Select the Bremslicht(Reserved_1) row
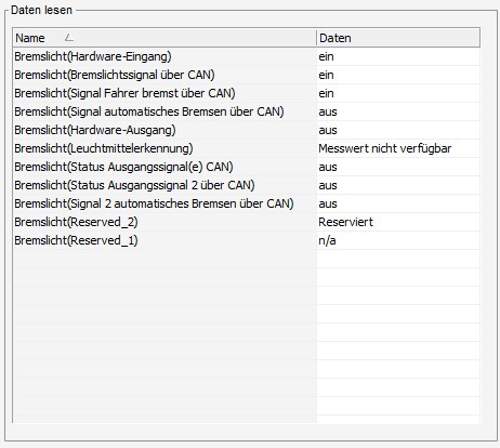Viewport: 500px width, 448px height. [x=246, y=240]
